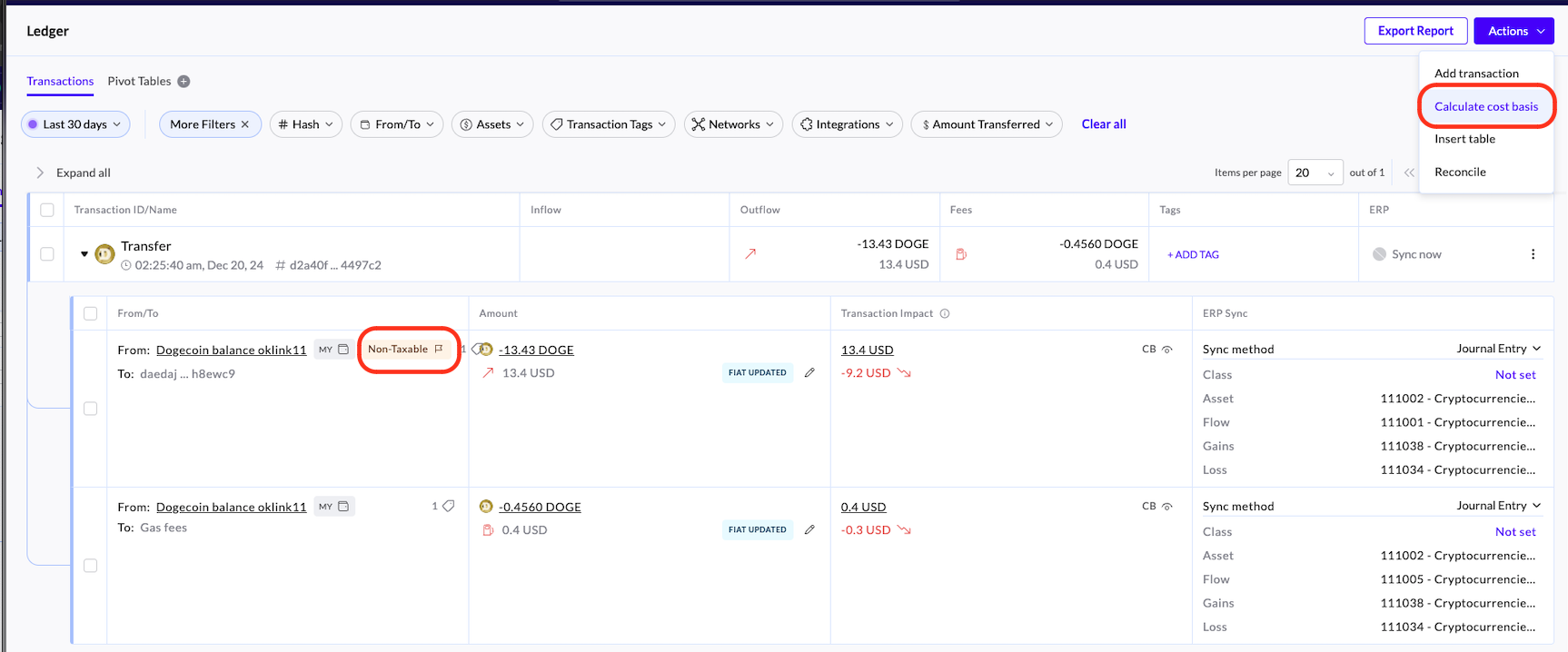Click the tag icon in Gas fees row
This screenshot has height=652, width=1568.
(448, 506)
